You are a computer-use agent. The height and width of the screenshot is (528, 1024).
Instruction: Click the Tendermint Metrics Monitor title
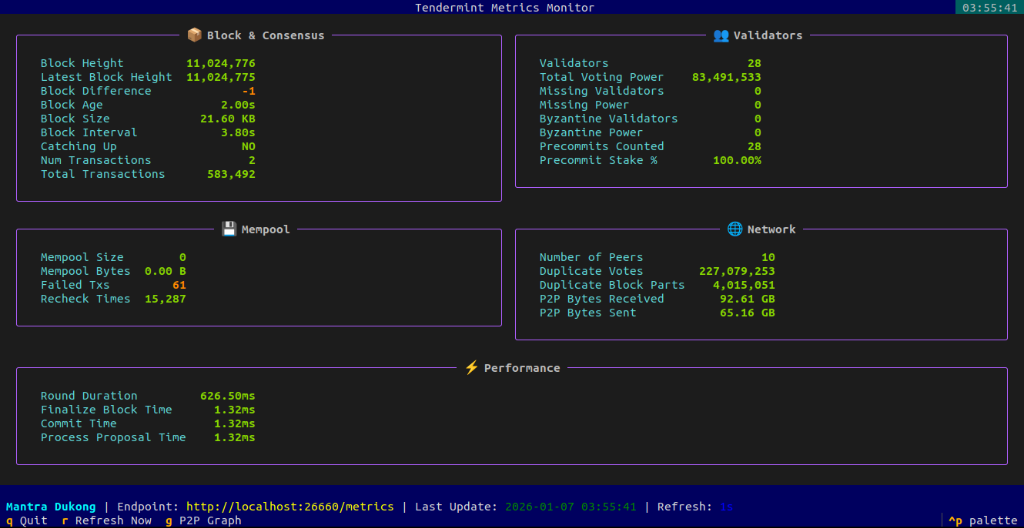pyautogui.click(x=505, y=7)
